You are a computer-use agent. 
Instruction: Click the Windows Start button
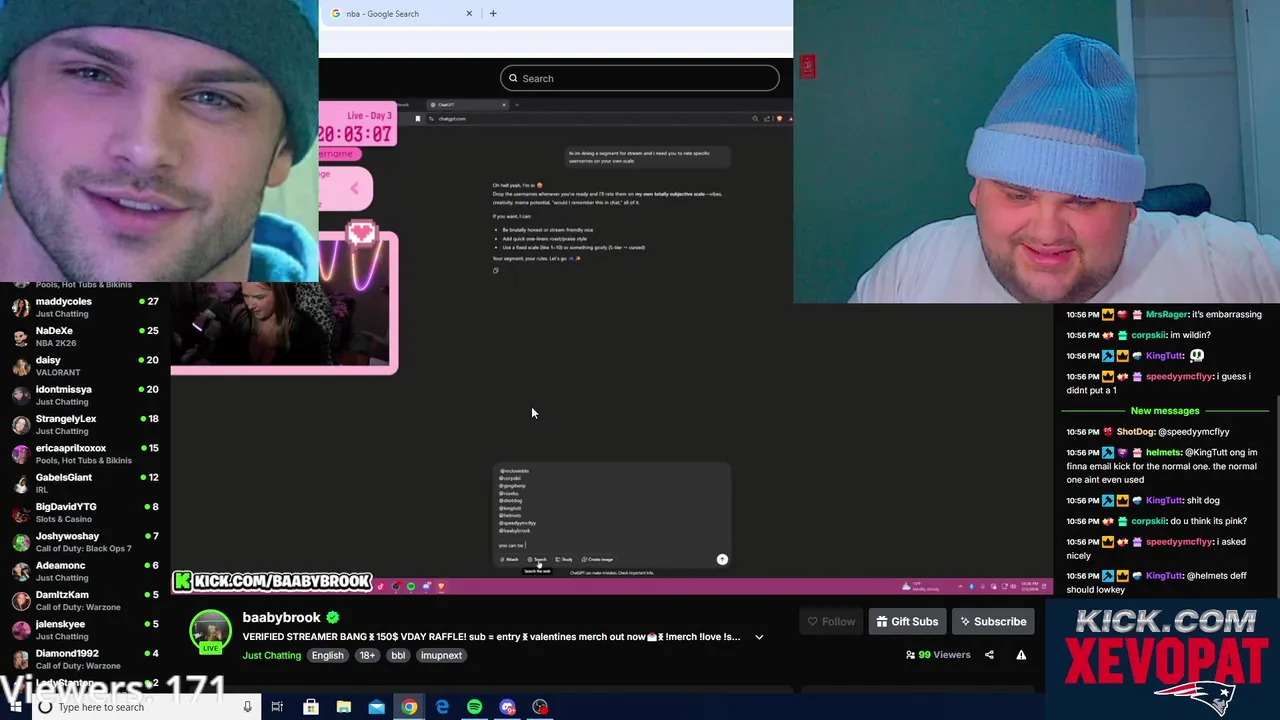15,707
